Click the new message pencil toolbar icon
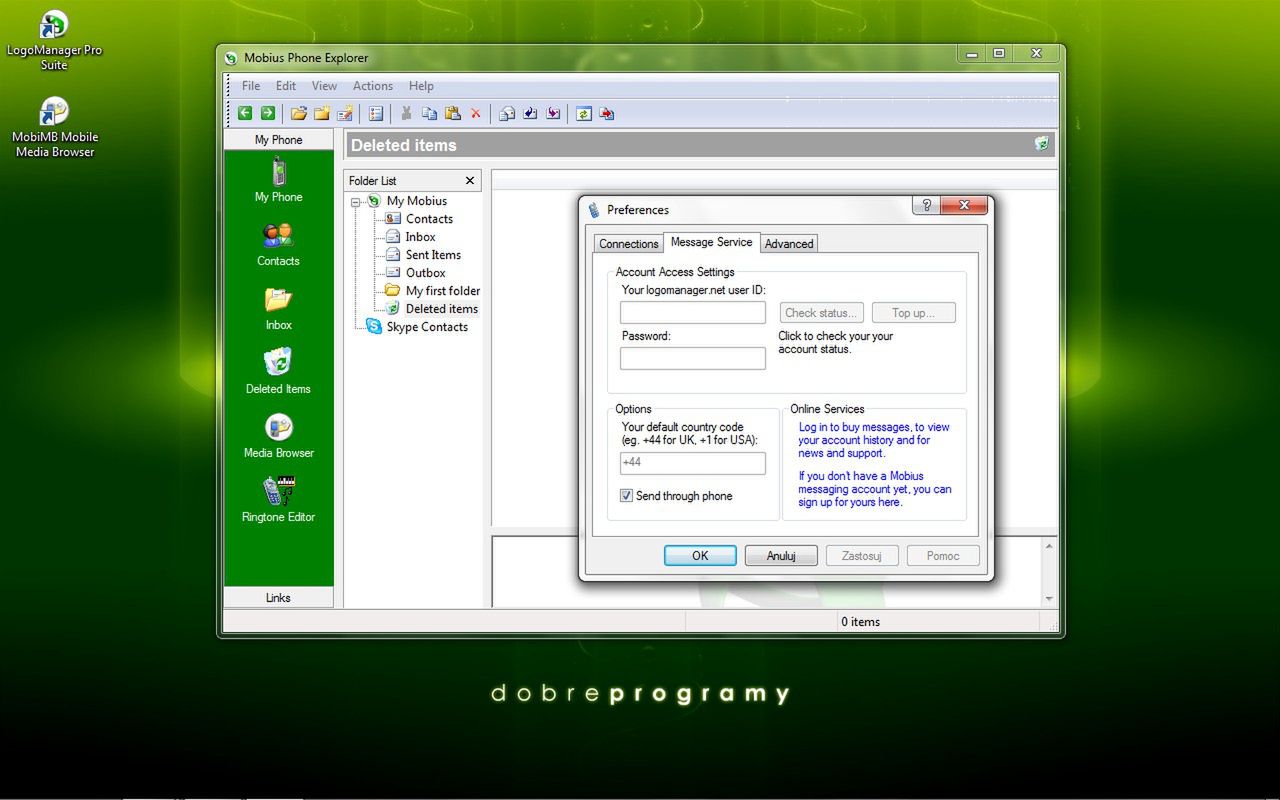 click(x=345, y=113)
